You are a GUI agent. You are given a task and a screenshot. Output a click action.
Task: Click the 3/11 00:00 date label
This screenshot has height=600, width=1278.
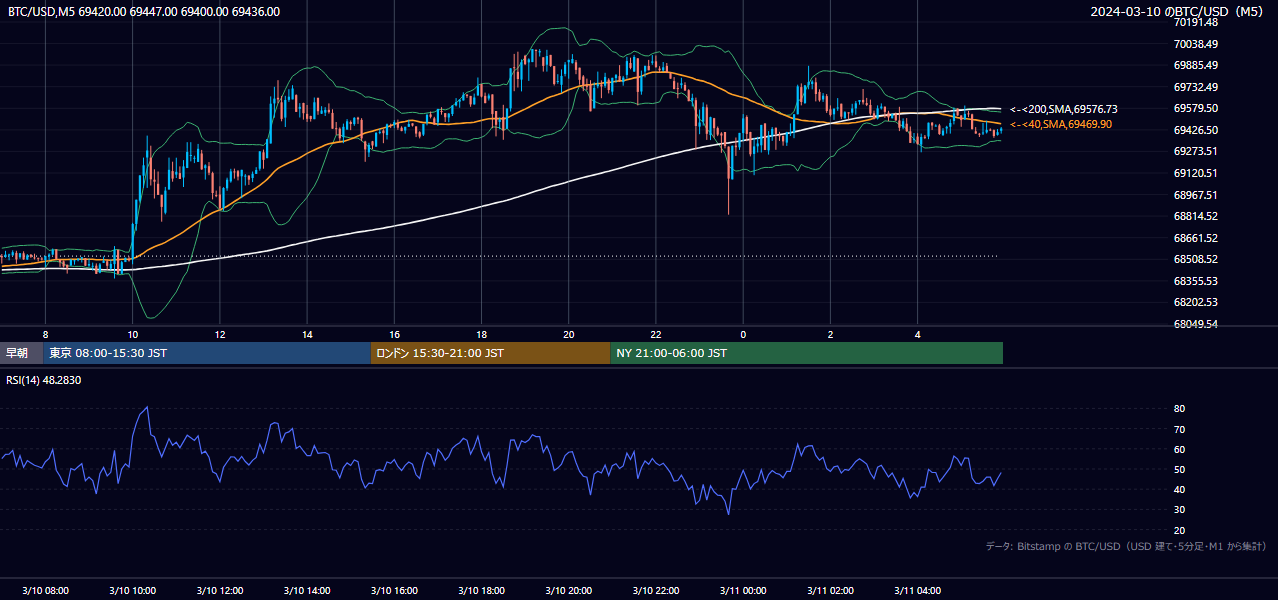point(743,591)
